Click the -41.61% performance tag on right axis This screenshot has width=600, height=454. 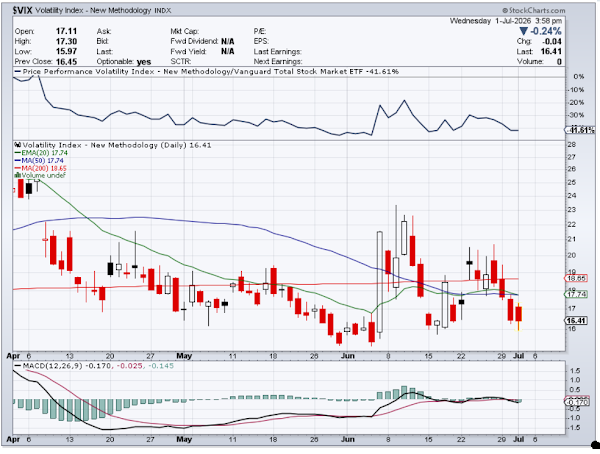(x=580, y=131)
